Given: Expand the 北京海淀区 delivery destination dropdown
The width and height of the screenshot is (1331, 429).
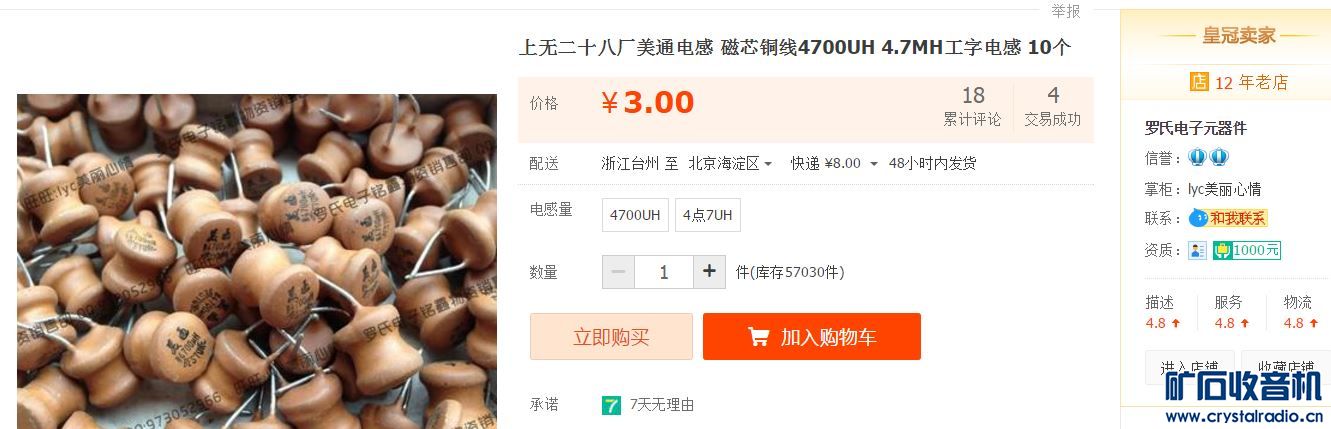Looking at the screenshot, I should point(730,163).
